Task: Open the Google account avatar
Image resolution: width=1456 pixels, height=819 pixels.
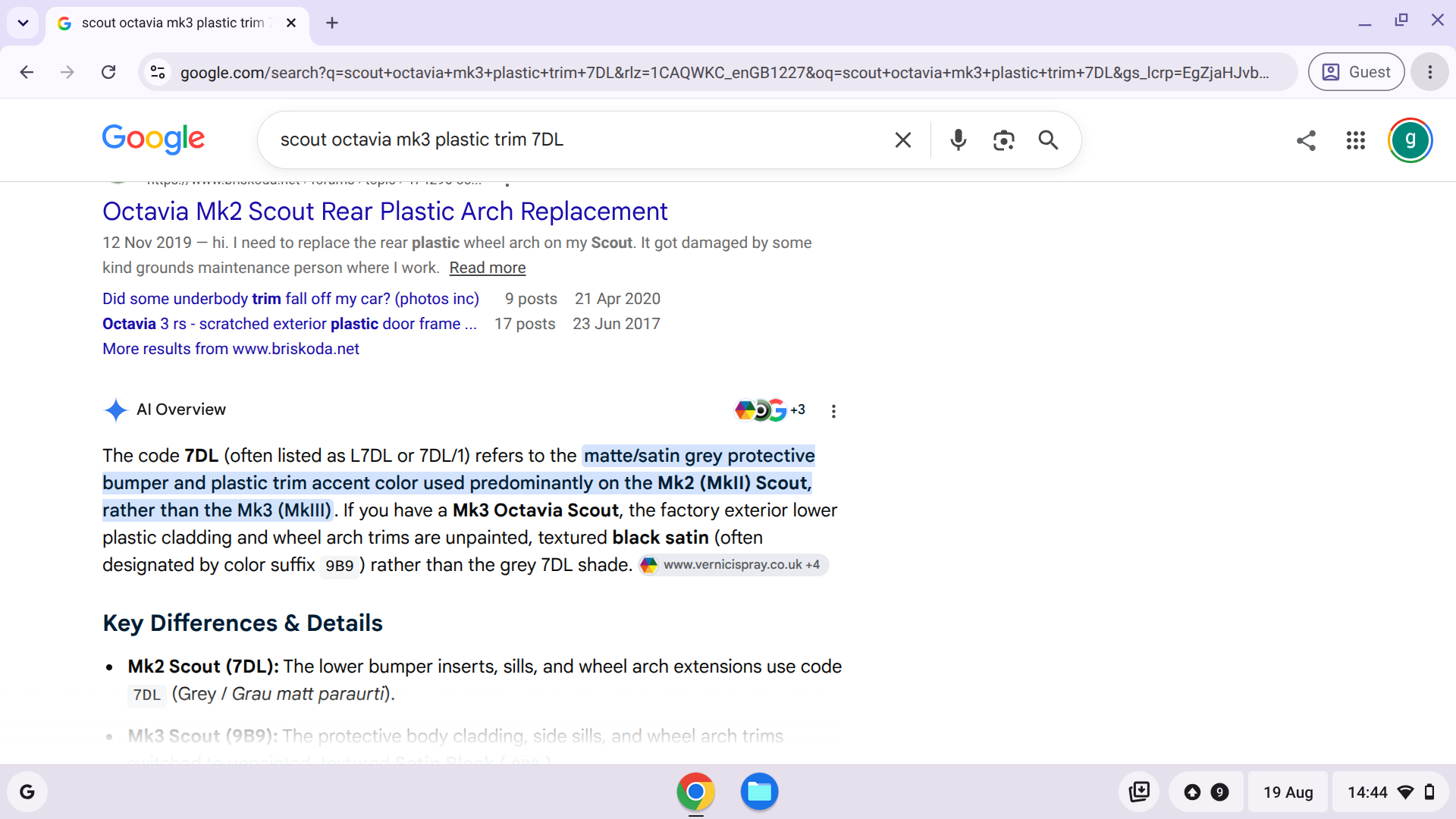Action: [x=1410, y=140]
